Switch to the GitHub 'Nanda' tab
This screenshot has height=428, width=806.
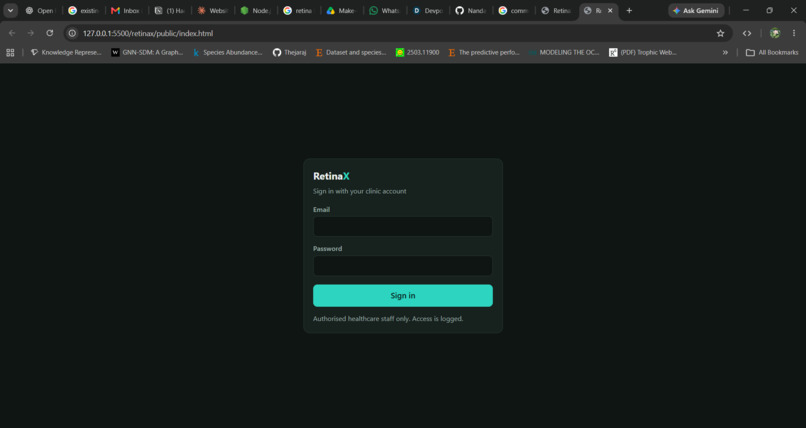pos(471,10)
